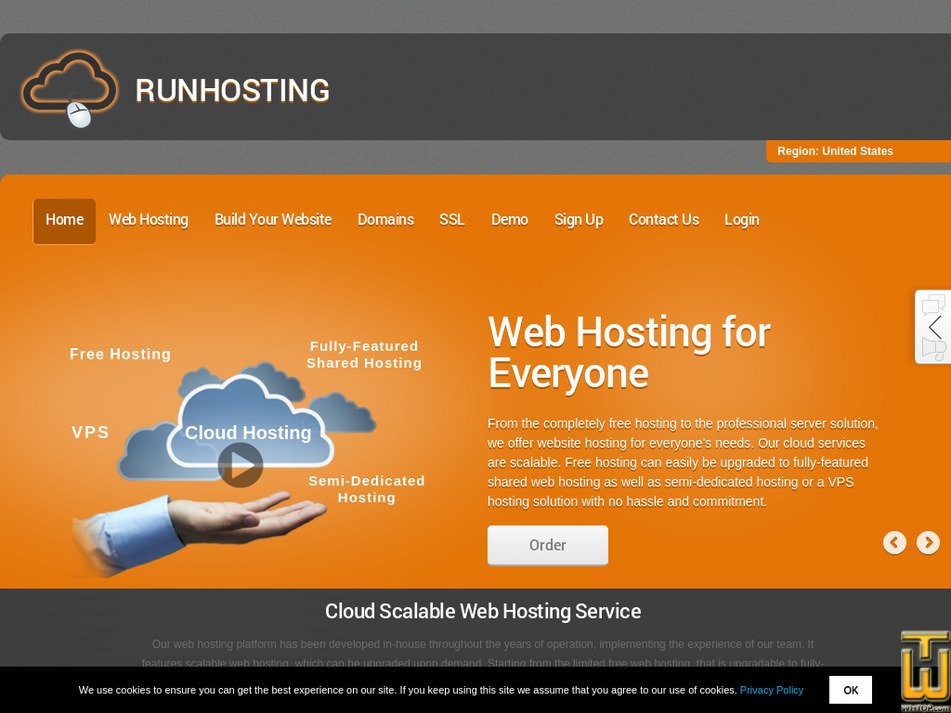Open the Contact Us page
951x713 pixels.
coord(663,220)
